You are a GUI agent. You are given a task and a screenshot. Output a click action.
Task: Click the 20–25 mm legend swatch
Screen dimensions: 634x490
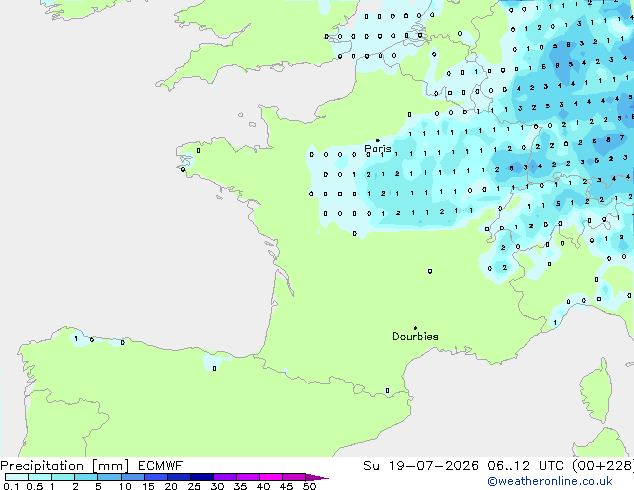tap(179, 477)
